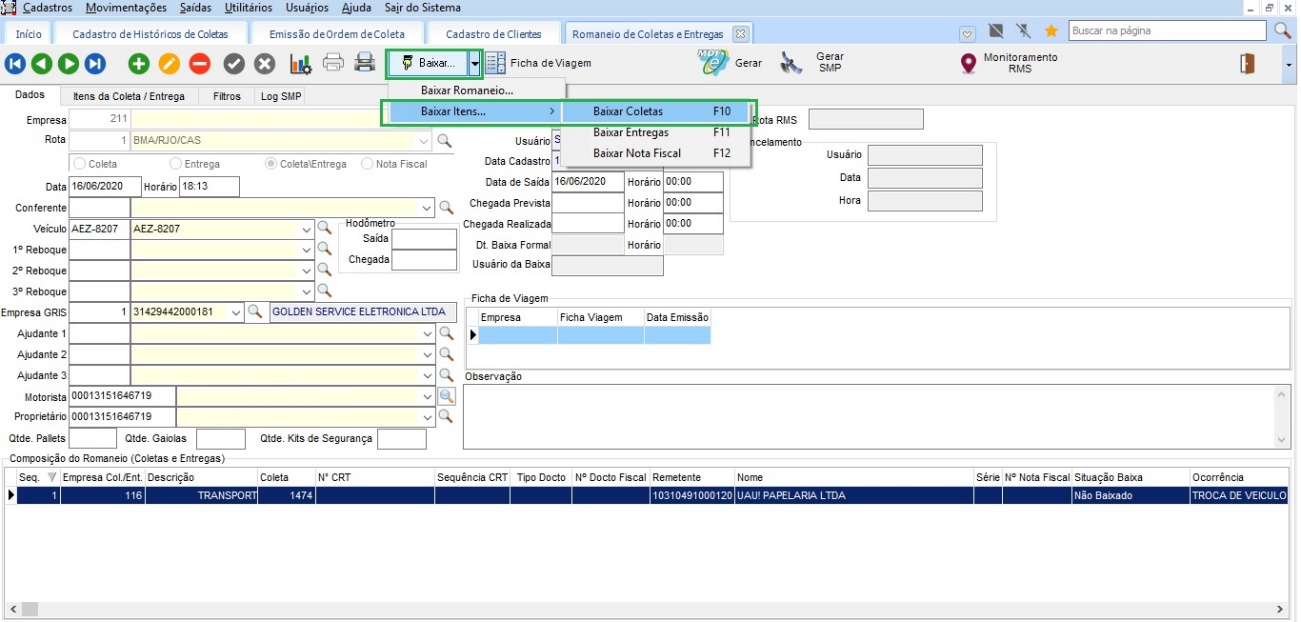Click the Ficha de Viagem button
Viewport: 1301px width, 622px height.
click(539, 63)
